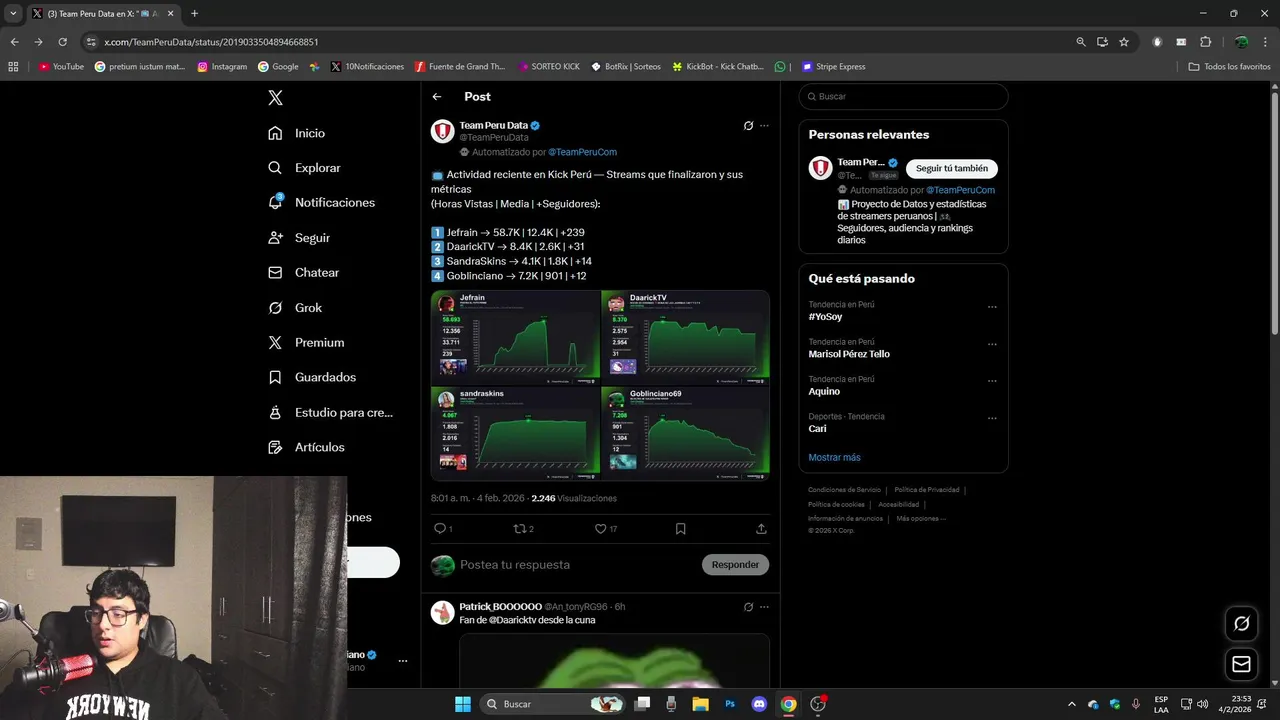Open more options for Cari trend
Screen dimensions: 1280x720
tap(992, 418)
